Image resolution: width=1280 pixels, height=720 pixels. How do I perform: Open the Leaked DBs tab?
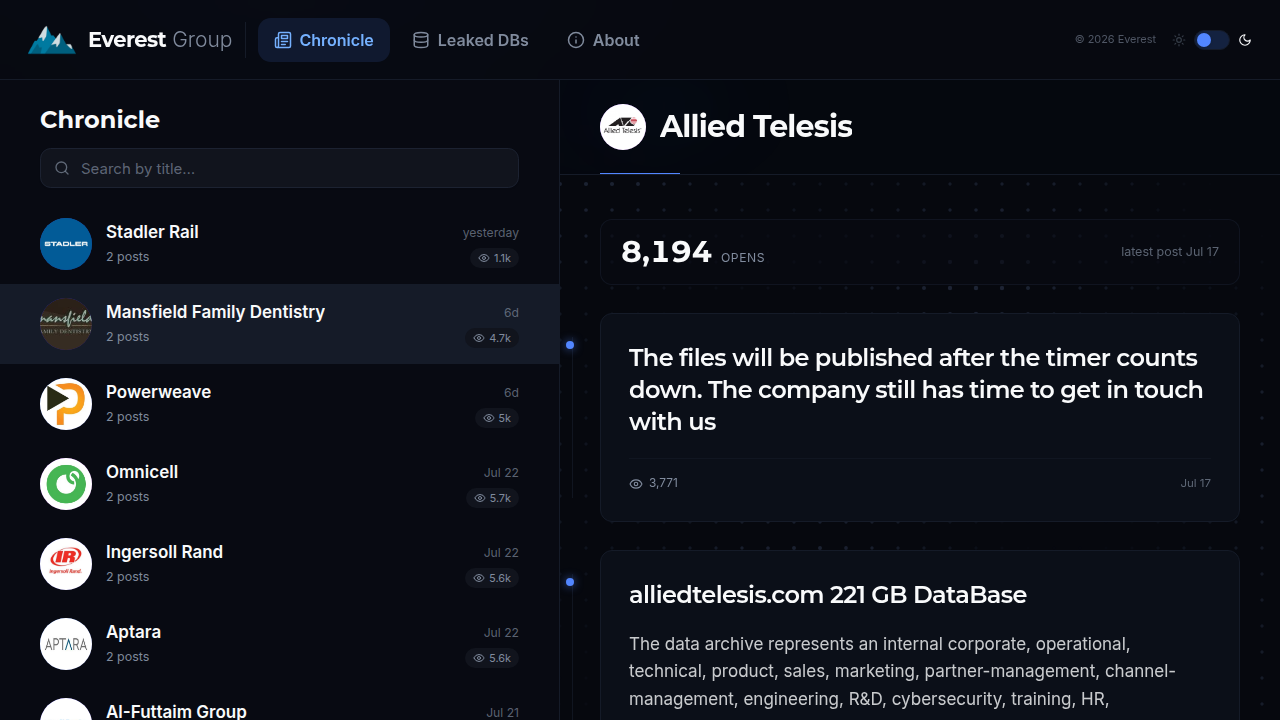471,40
